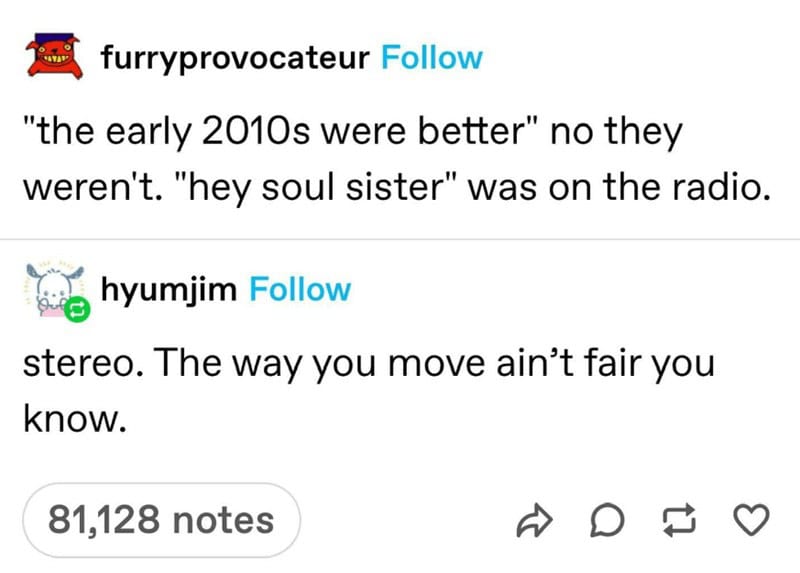The width and height of the screenshot is (800, 573).
Task: Click the divider line between the two posts
Action: (400, 238)
